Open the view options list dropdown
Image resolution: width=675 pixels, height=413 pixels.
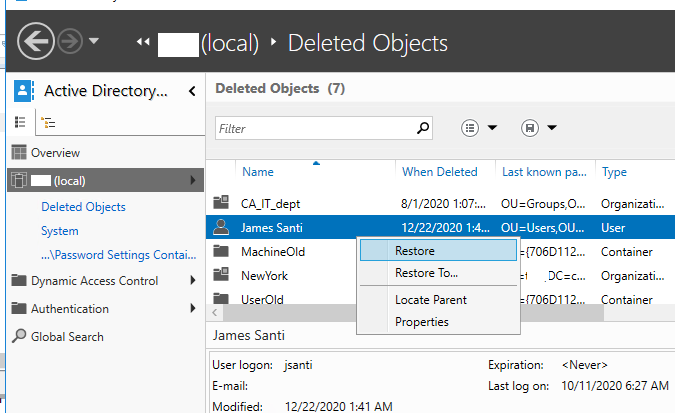coord(480,128)
